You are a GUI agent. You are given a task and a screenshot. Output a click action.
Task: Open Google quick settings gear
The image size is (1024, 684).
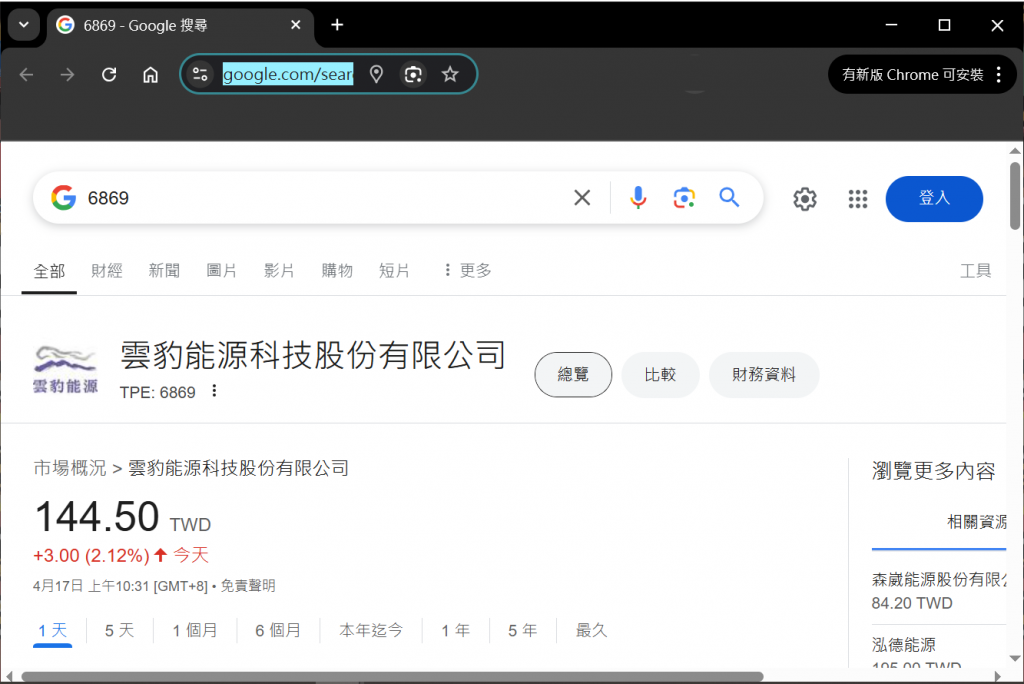click(x=805, y=199)
